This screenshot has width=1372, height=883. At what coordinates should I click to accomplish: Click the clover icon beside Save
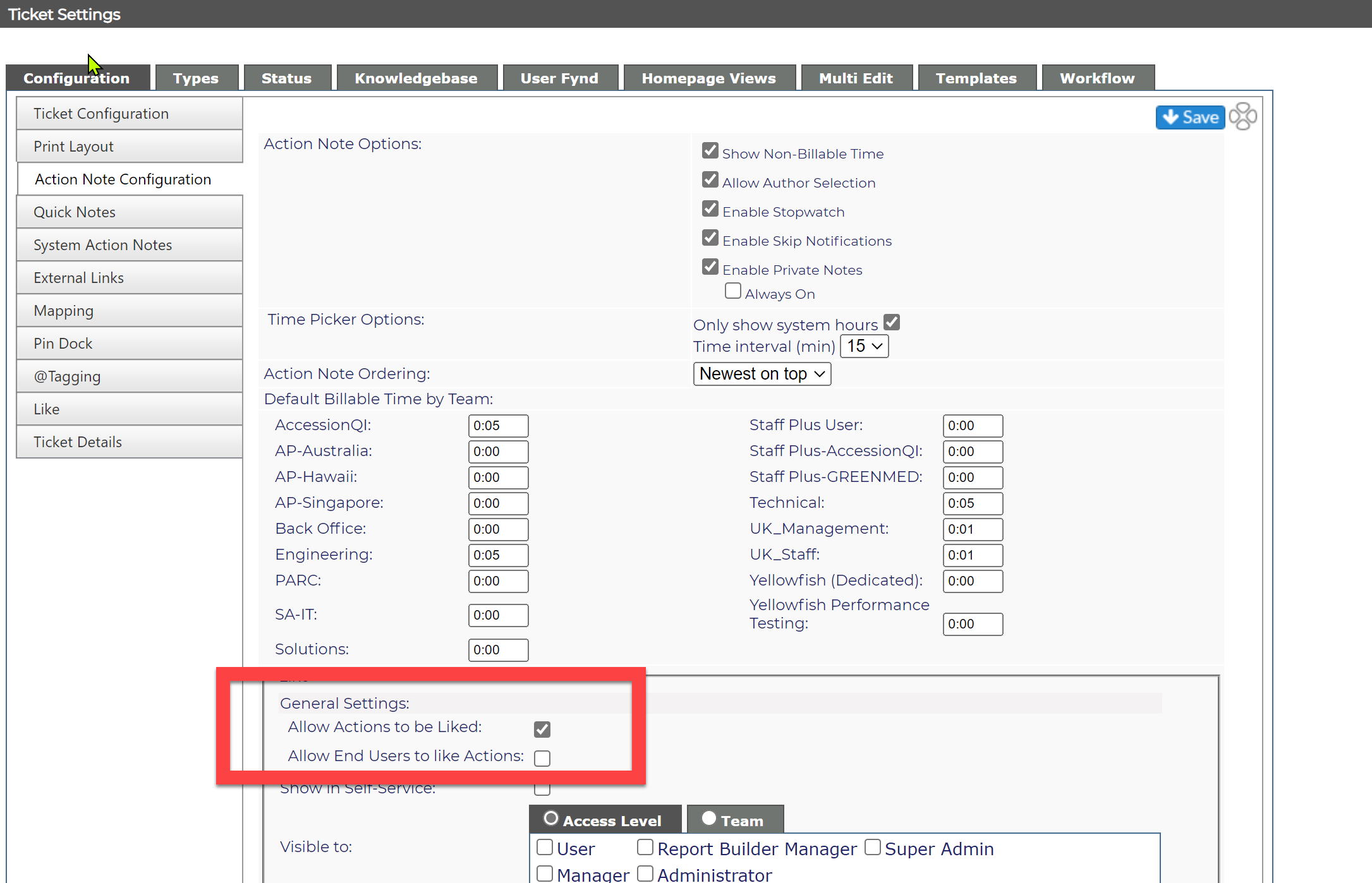(x=1242, y=117)
